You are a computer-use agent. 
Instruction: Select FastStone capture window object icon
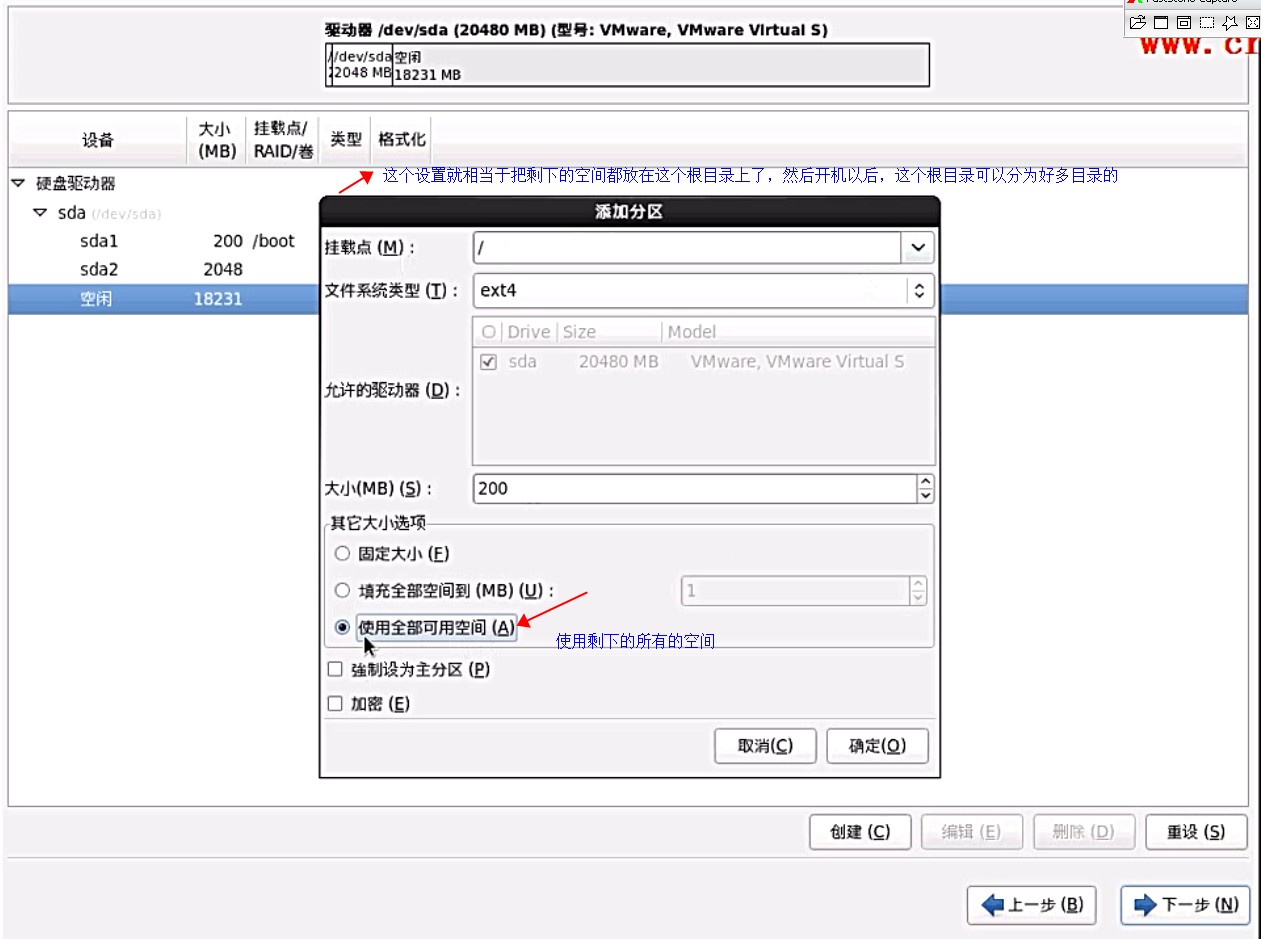[x=1184, y=22]
